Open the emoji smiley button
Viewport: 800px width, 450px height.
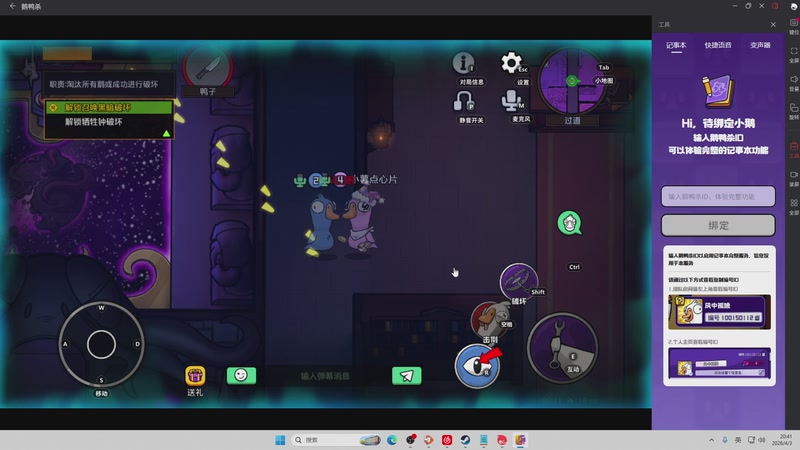coord(241,376)
